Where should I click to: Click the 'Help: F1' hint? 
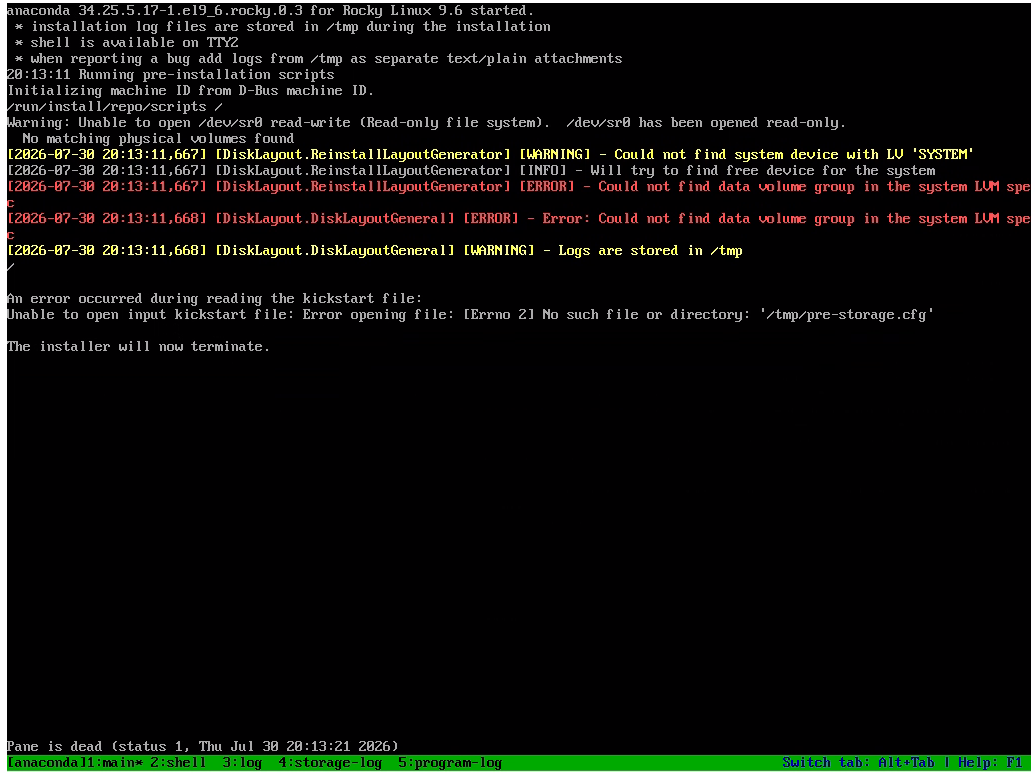click(990, 762)
